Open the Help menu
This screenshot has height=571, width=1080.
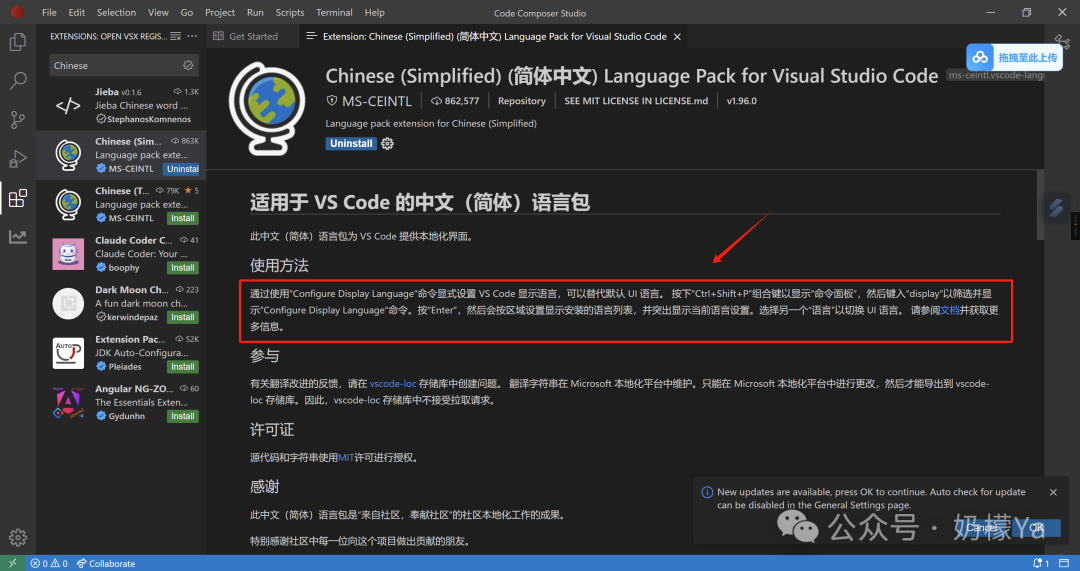pyautogui.click(x=375, y=12)
